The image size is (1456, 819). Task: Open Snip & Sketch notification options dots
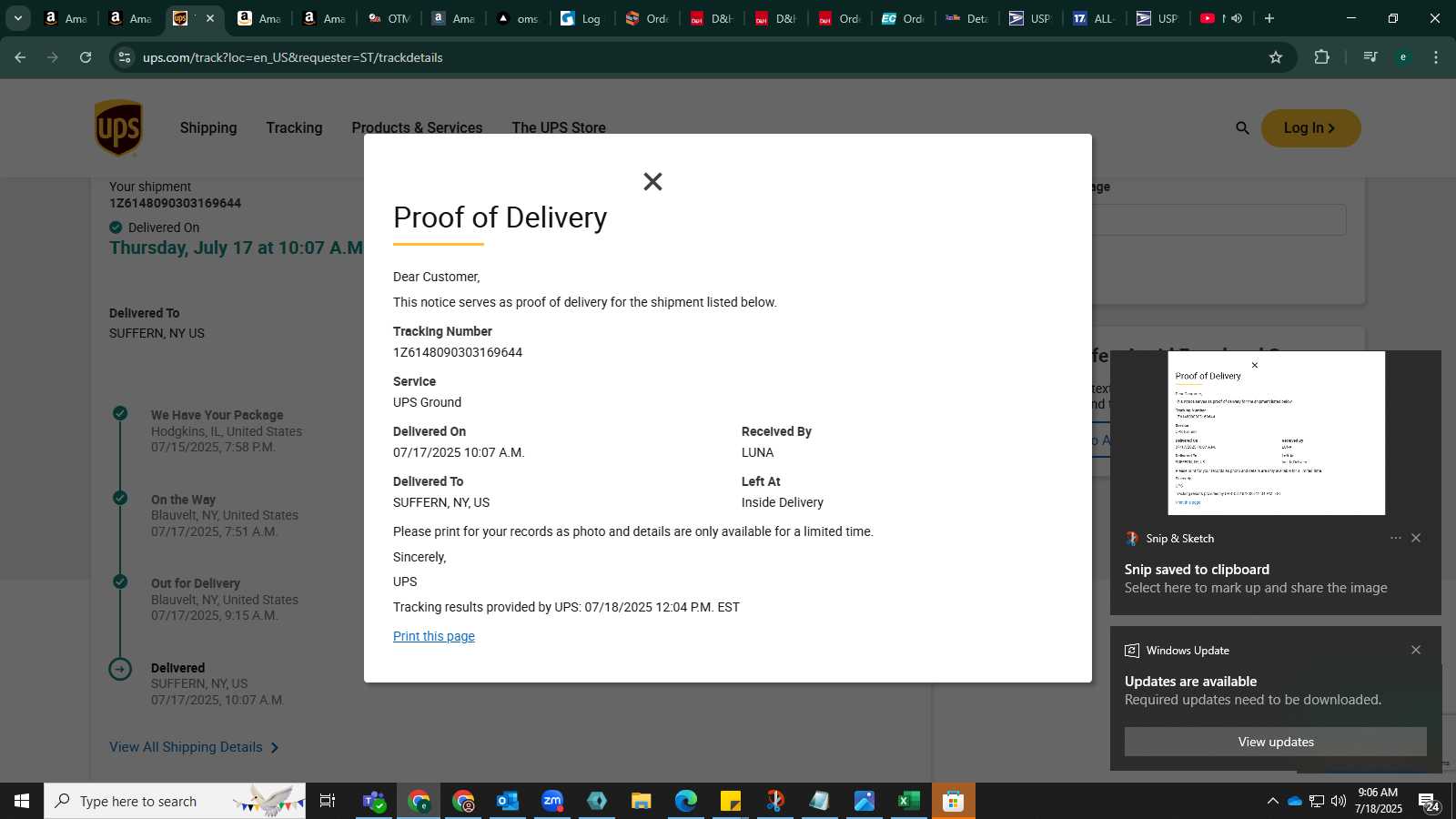[1395, 538]
